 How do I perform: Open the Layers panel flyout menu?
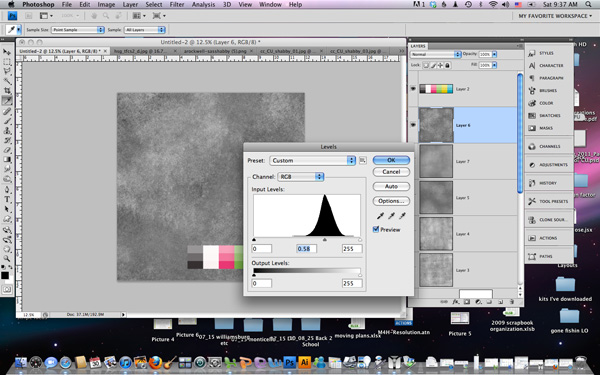pyautogui.click(x=519, y=46)
